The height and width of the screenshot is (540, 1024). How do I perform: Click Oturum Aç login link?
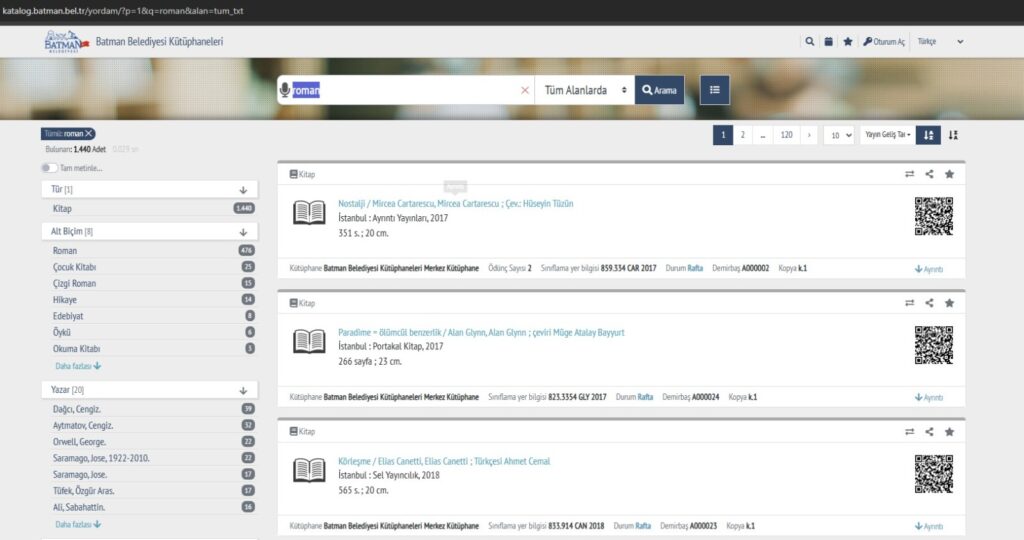pyautogui.click(x=884, y=41)
